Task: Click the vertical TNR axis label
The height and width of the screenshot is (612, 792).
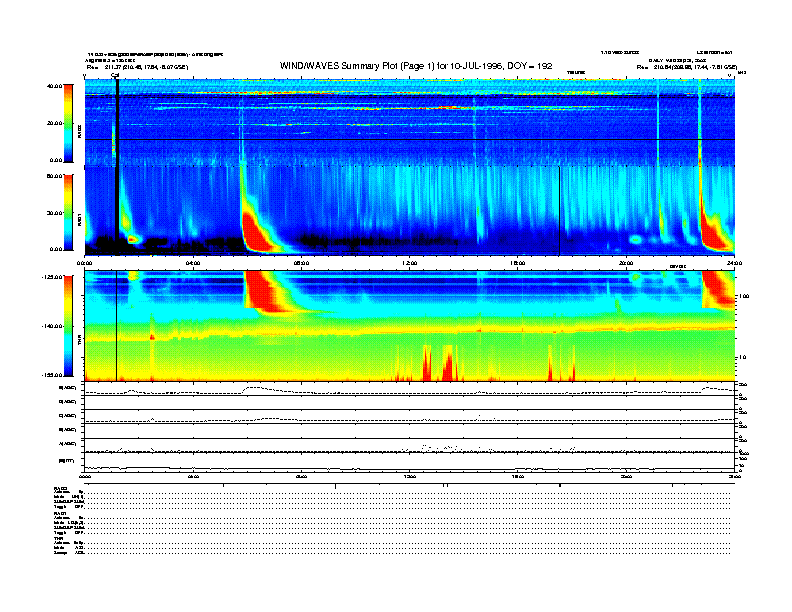Action: point(79,342)
